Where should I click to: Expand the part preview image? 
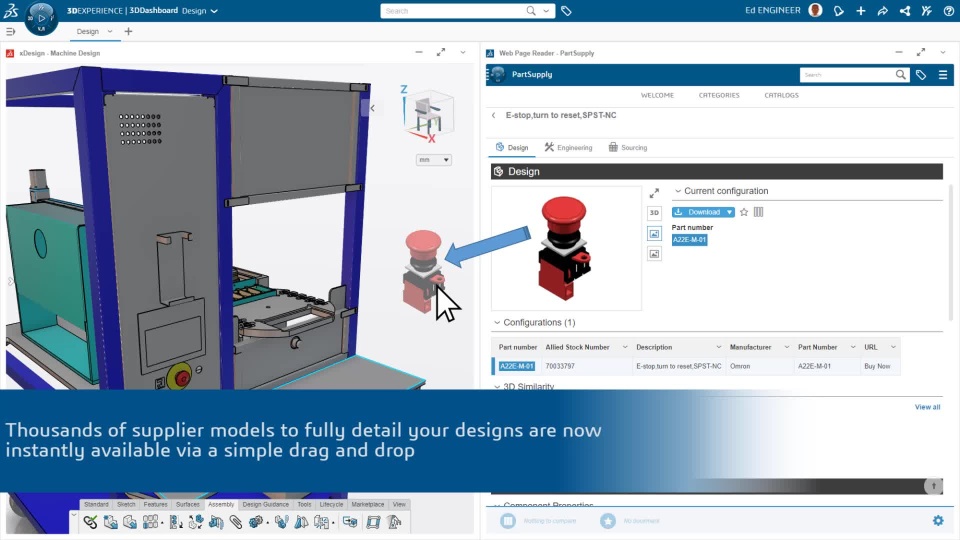[654, 193]
